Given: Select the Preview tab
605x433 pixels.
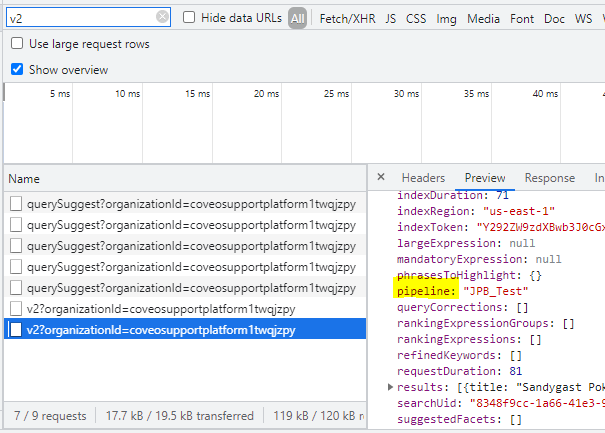Looking at the screenshot, I should [485, 177].
